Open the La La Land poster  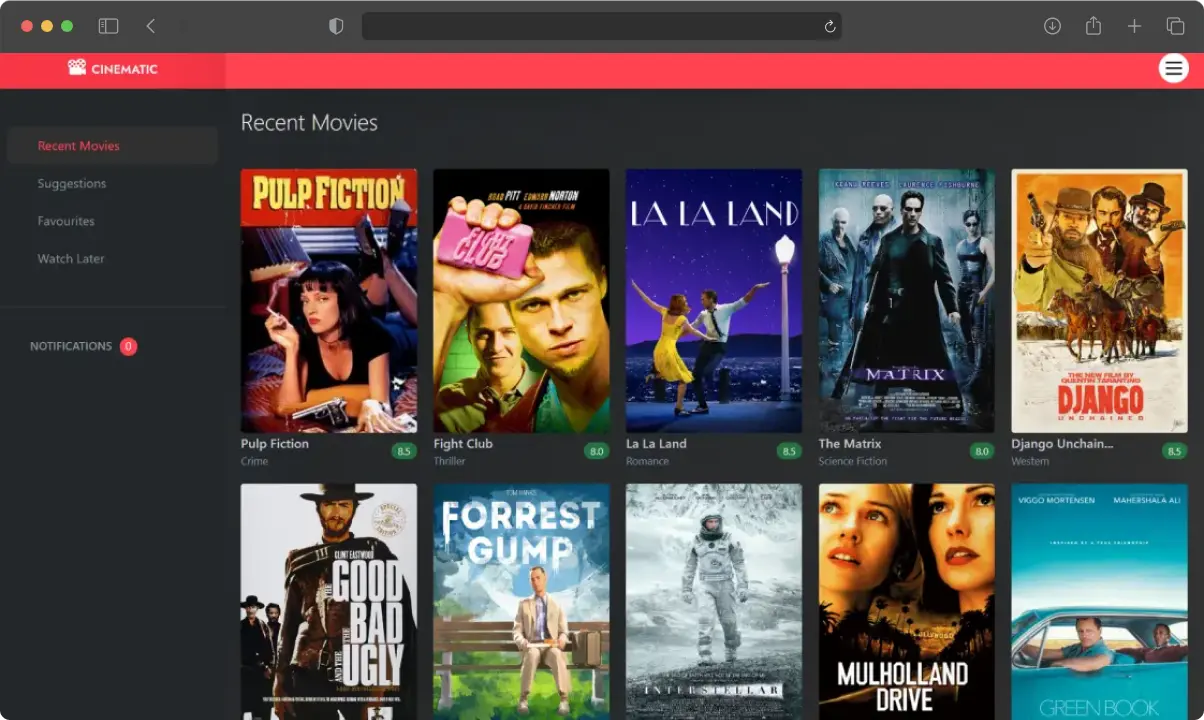coord(714,301)
